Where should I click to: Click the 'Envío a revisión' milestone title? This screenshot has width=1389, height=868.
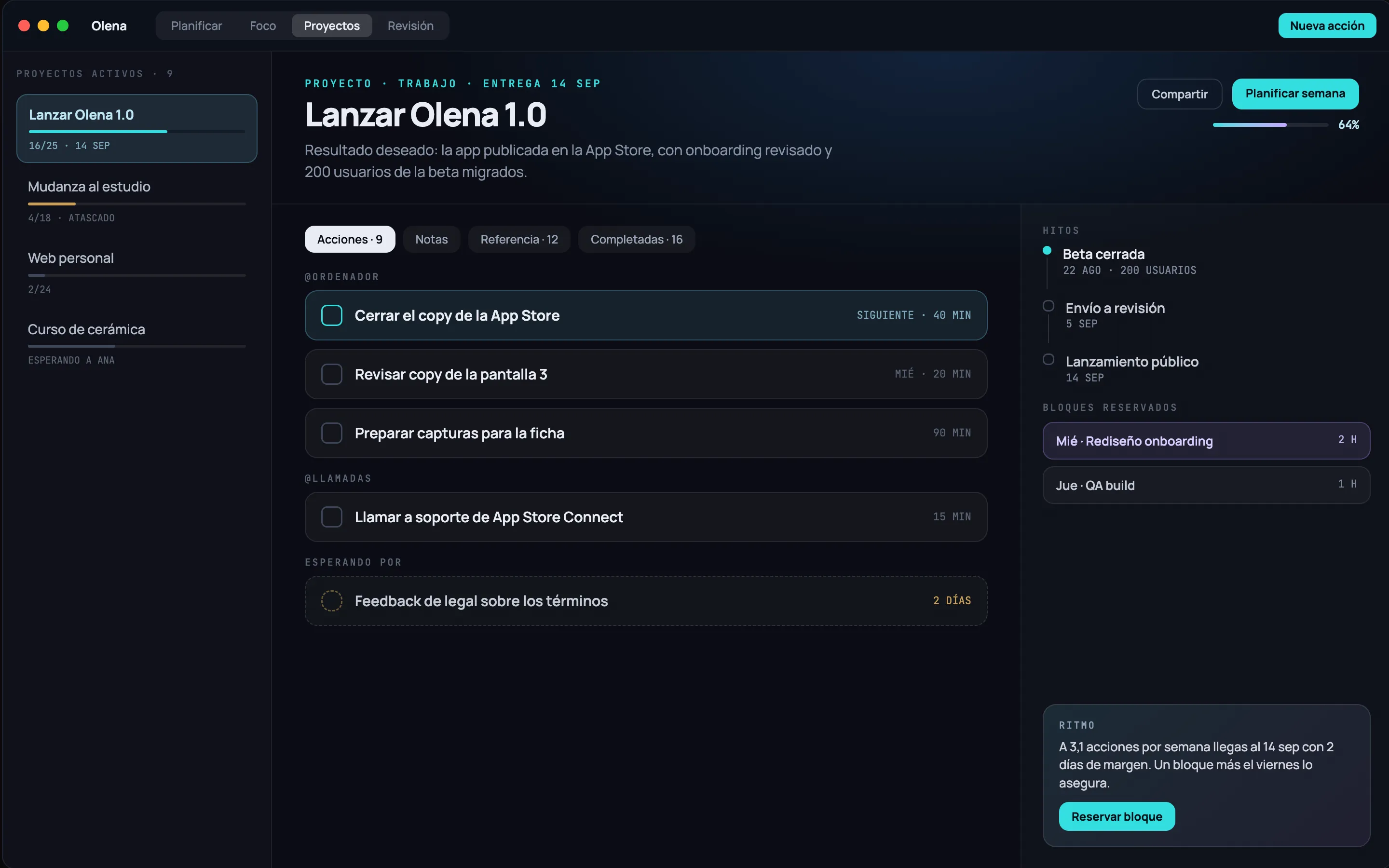[1115, 308]
